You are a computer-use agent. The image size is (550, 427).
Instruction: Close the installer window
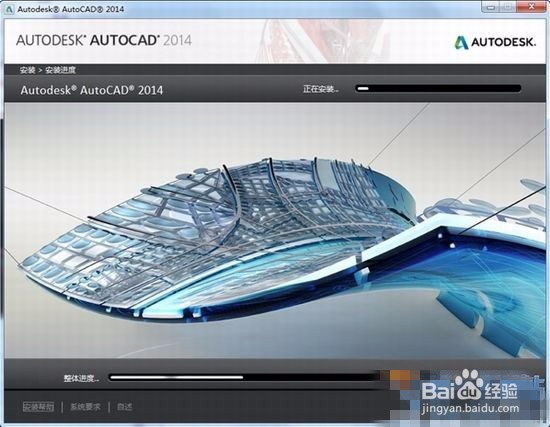click(x=532, y=7)
